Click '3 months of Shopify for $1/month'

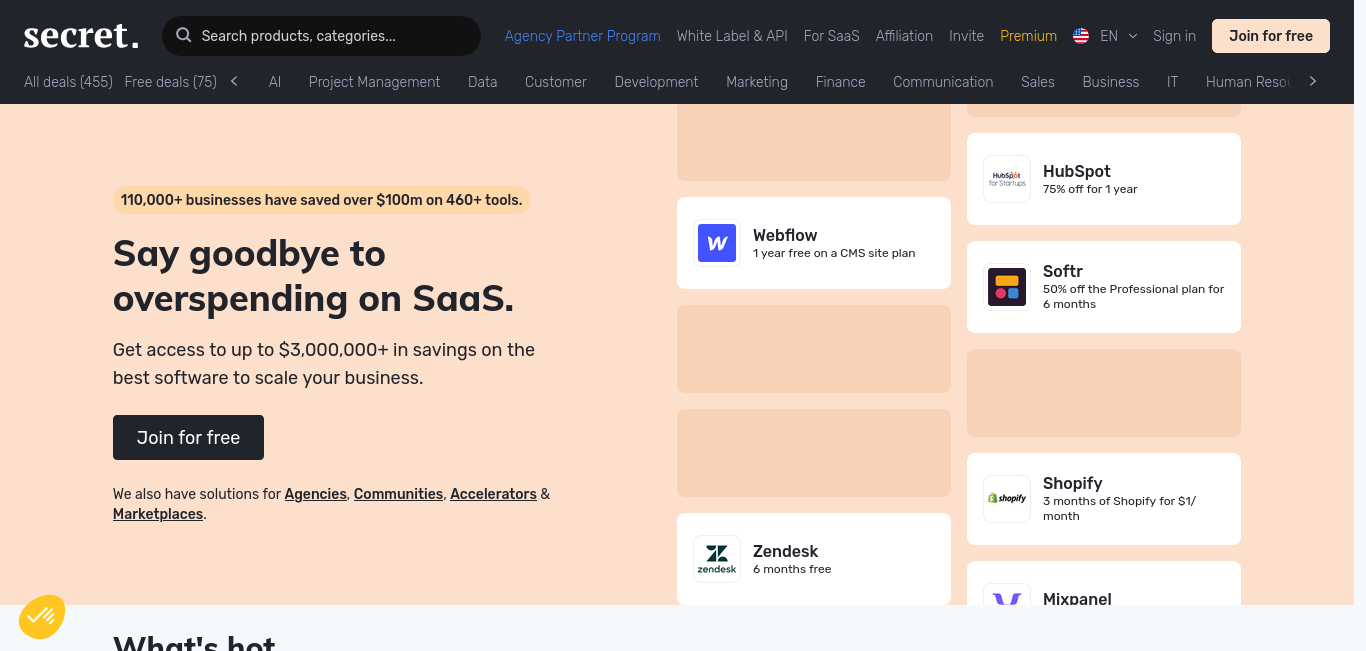click(x=1119, y=509)
